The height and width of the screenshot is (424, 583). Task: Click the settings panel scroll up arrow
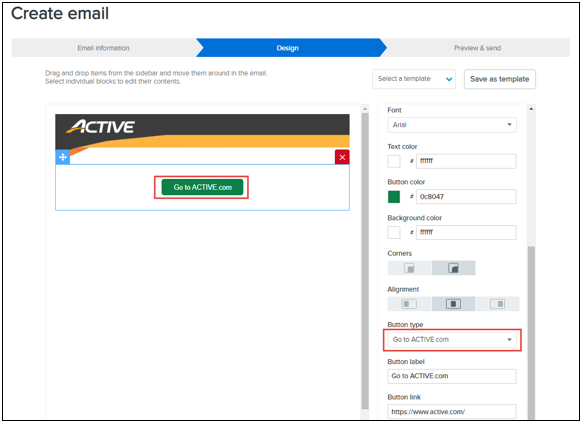(531, 109)
